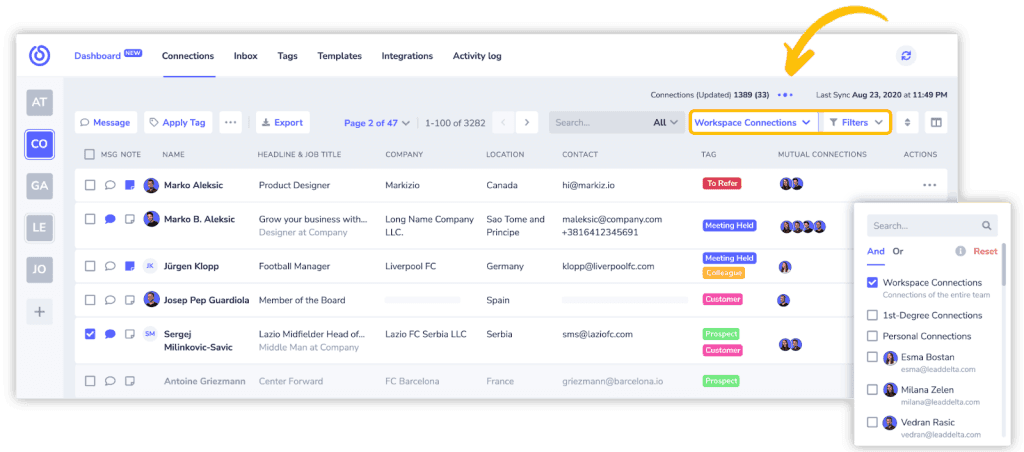Tick the 1st-Degree Connections checkbox
Image resolution: width=1024 pixels, height=452 pixels.
(872, 315)
